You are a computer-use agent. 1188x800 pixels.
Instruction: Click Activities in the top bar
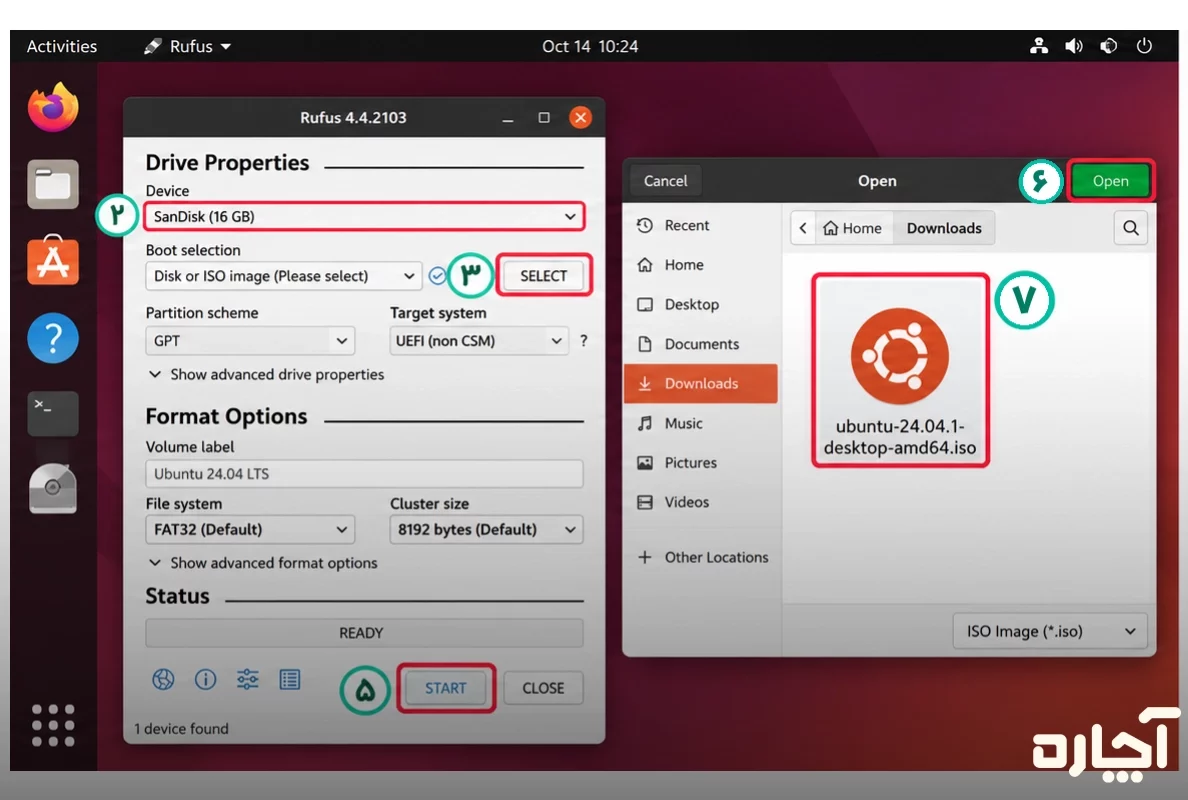point(62,46)
